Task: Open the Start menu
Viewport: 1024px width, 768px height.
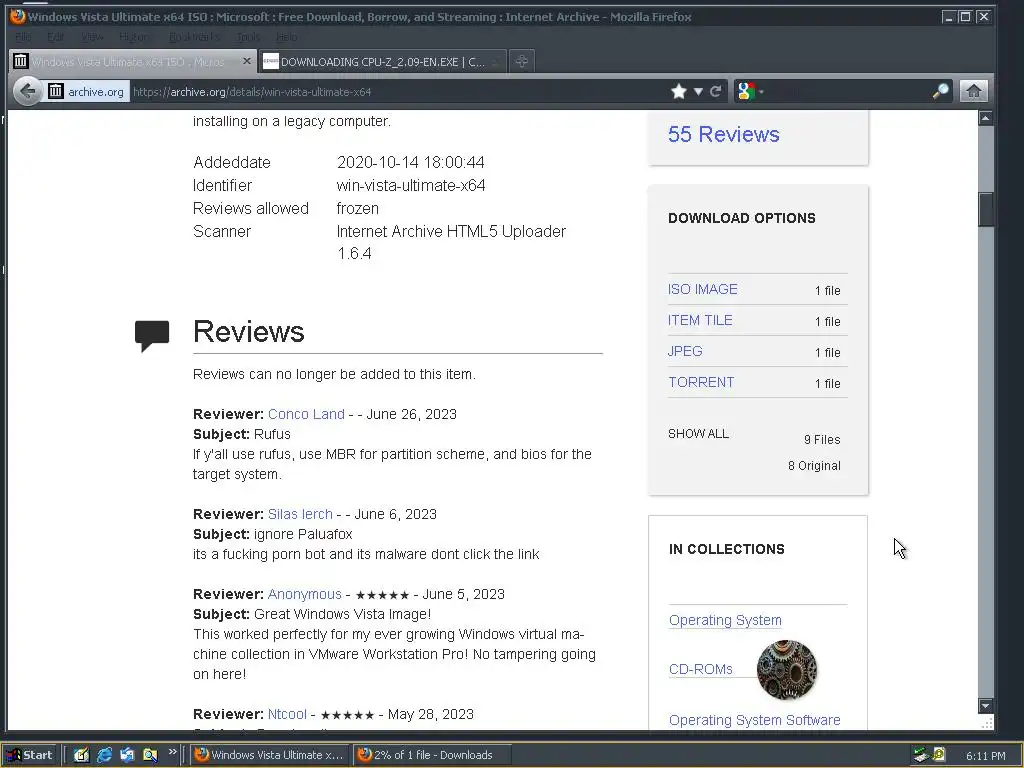Action: coord(30,755)
